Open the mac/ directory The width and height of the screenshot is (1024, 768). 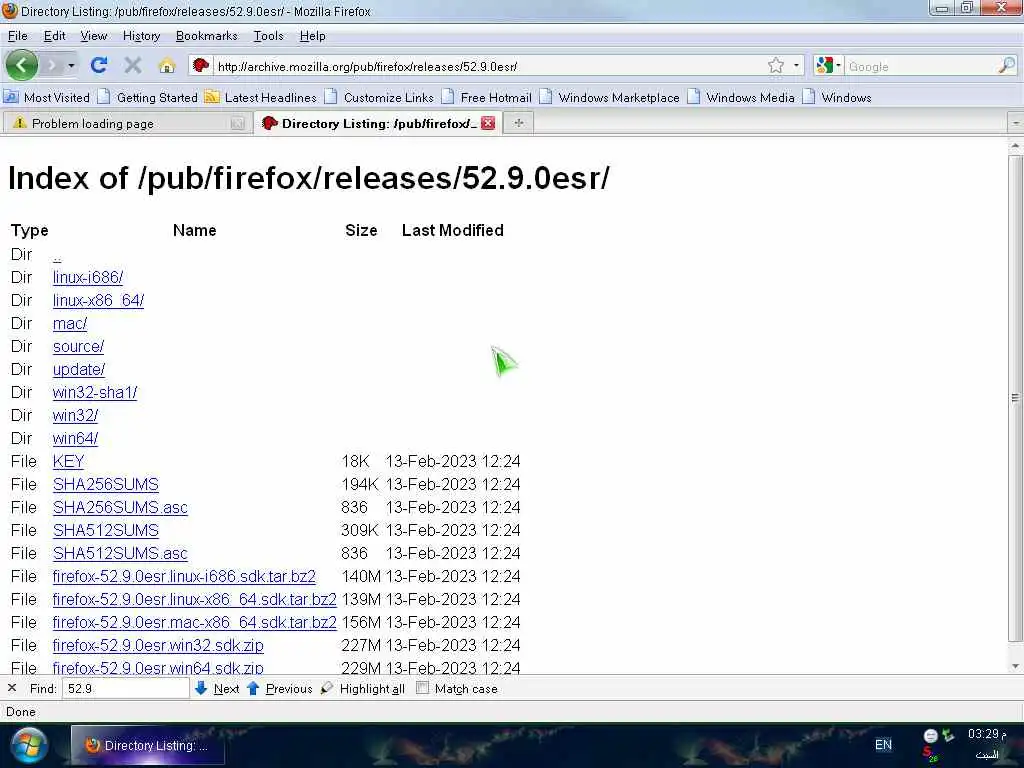coord(69,323)
